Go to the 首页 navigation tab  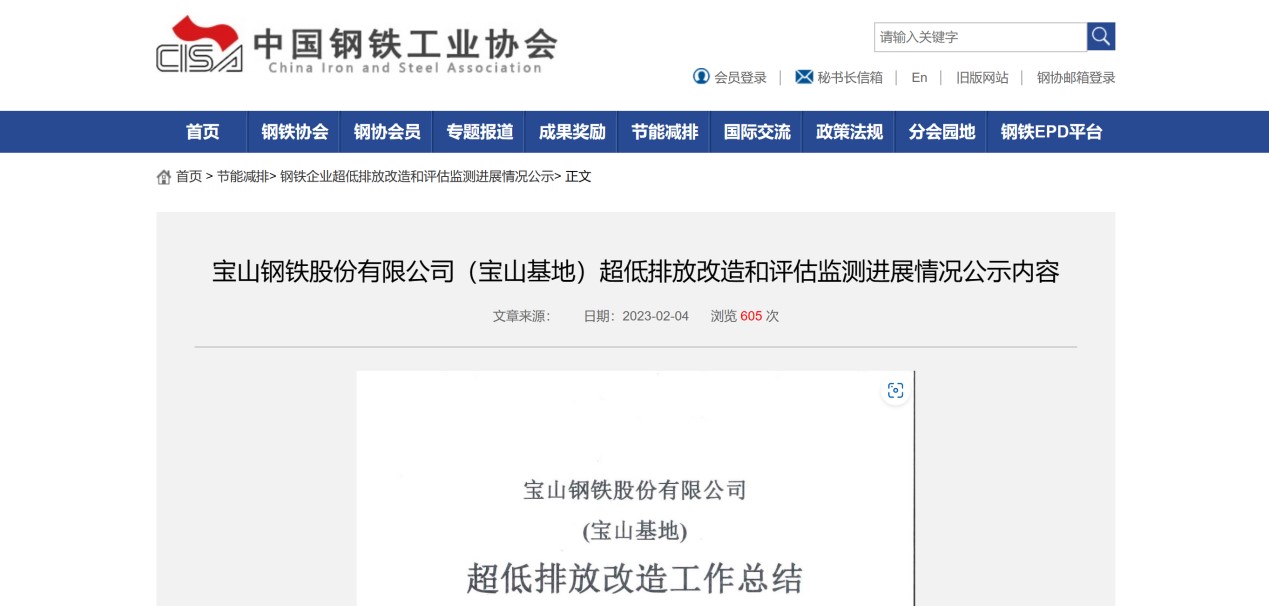point(202,132)
